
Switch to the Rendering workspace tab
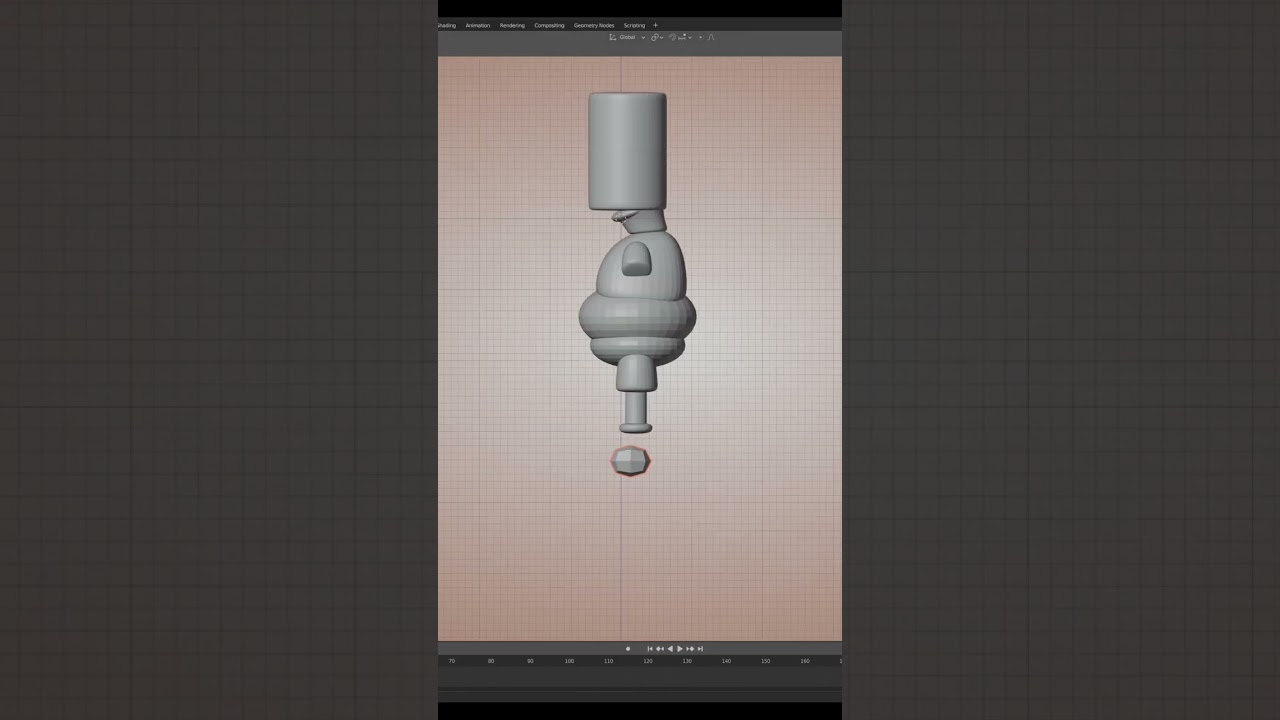512,25
